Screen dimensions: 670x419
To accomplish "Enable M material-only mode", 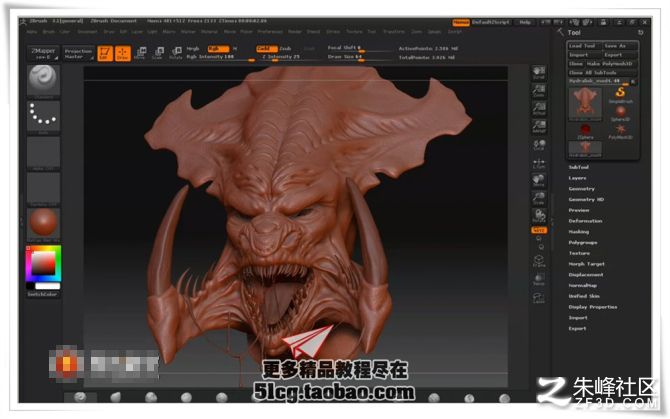I will coord(235,49).
